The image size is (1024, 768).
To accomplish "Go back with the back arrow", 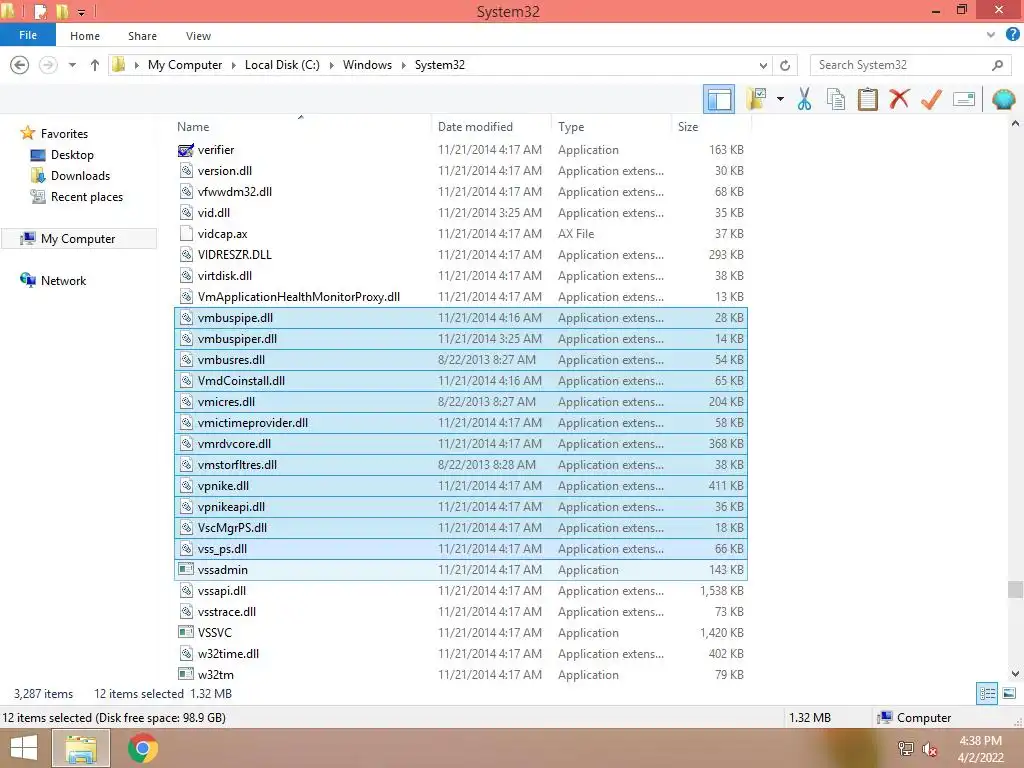I will (20, 65).
